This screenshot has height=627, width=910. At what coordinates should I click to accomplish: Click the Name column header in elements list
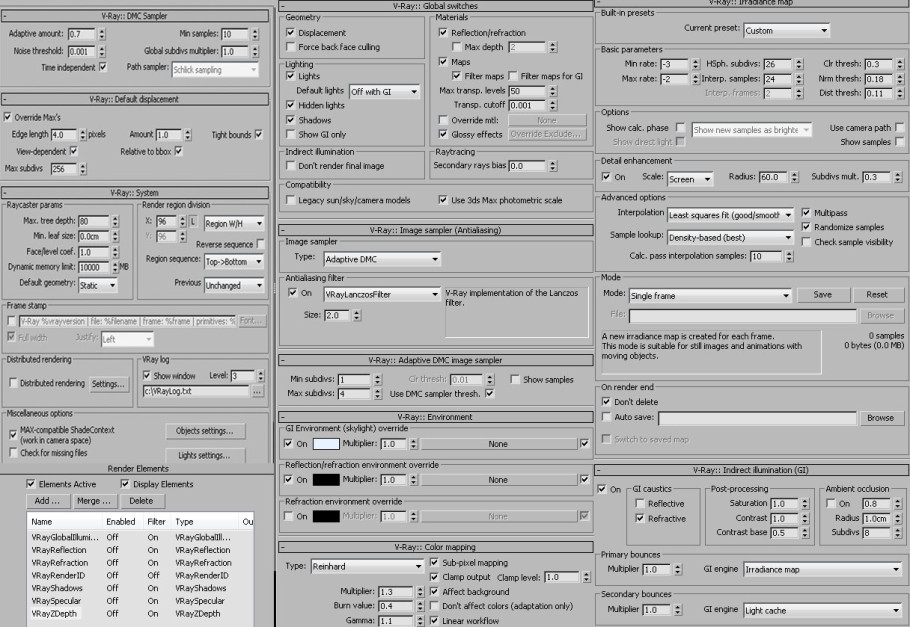(x=65, y=522)
